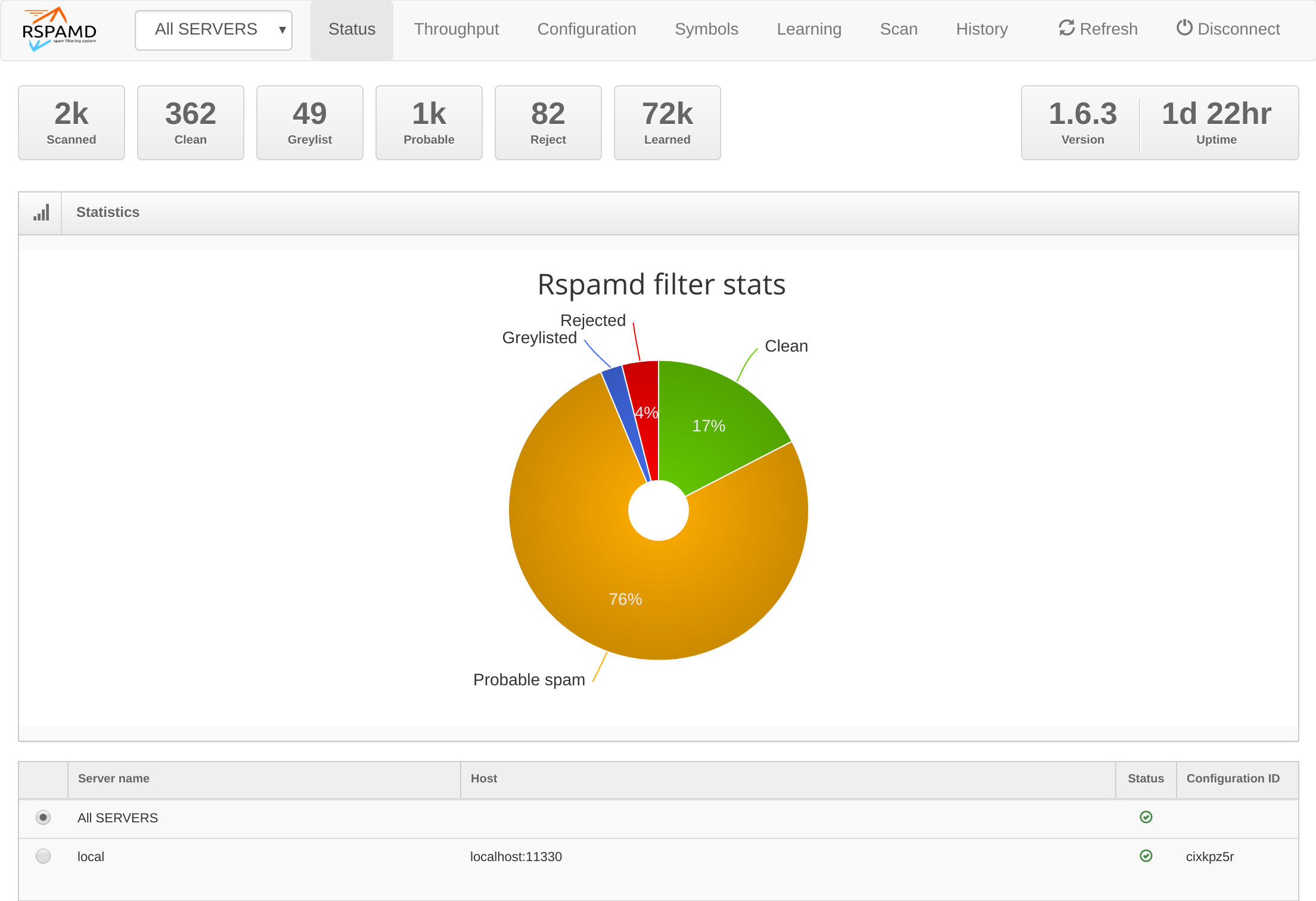View the History tab
Screen dimensions: 1316x901
[982, 29]
